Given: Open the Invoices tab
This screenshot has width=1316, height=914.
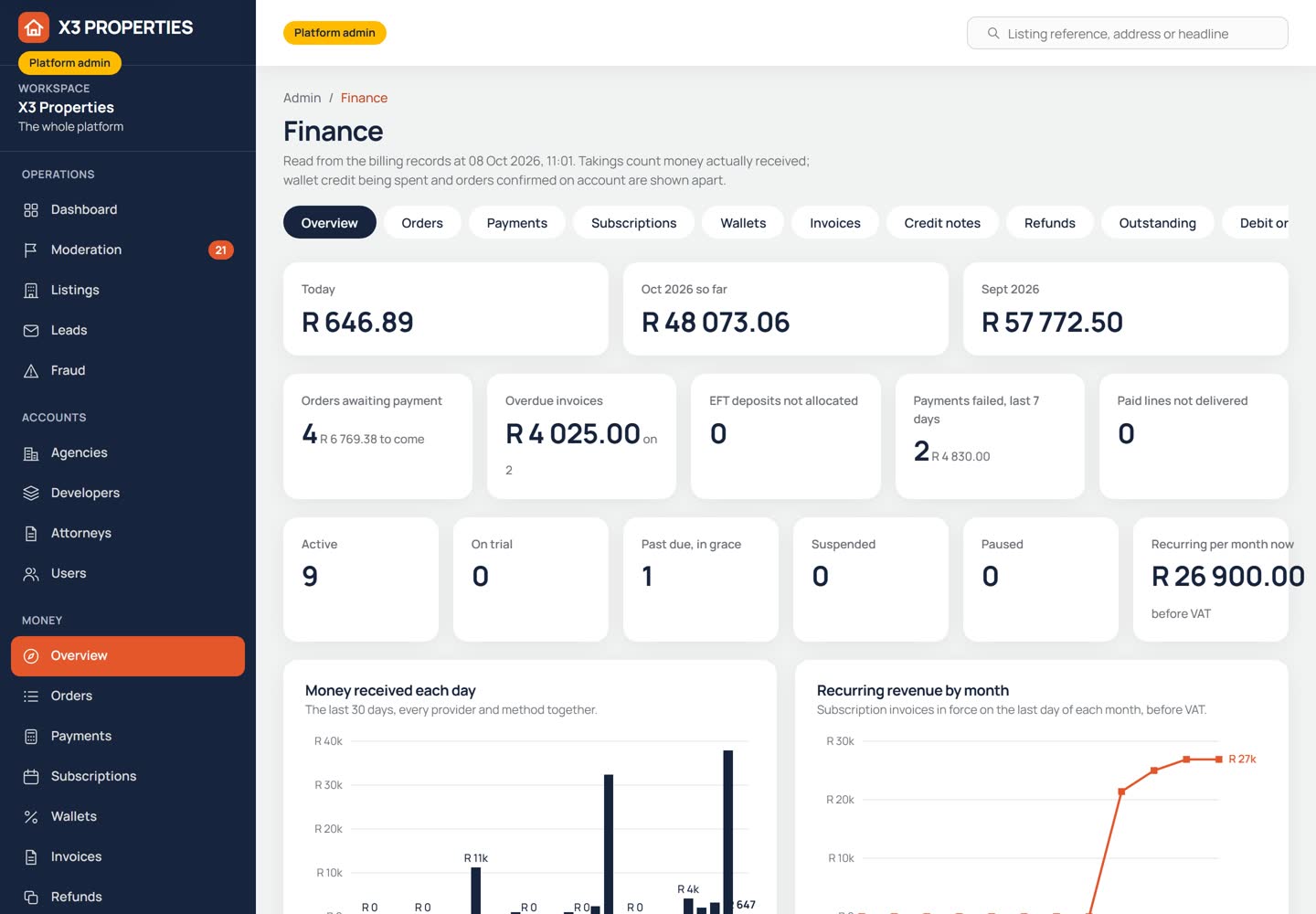Looking at the screenshot, I should point(835,223).
